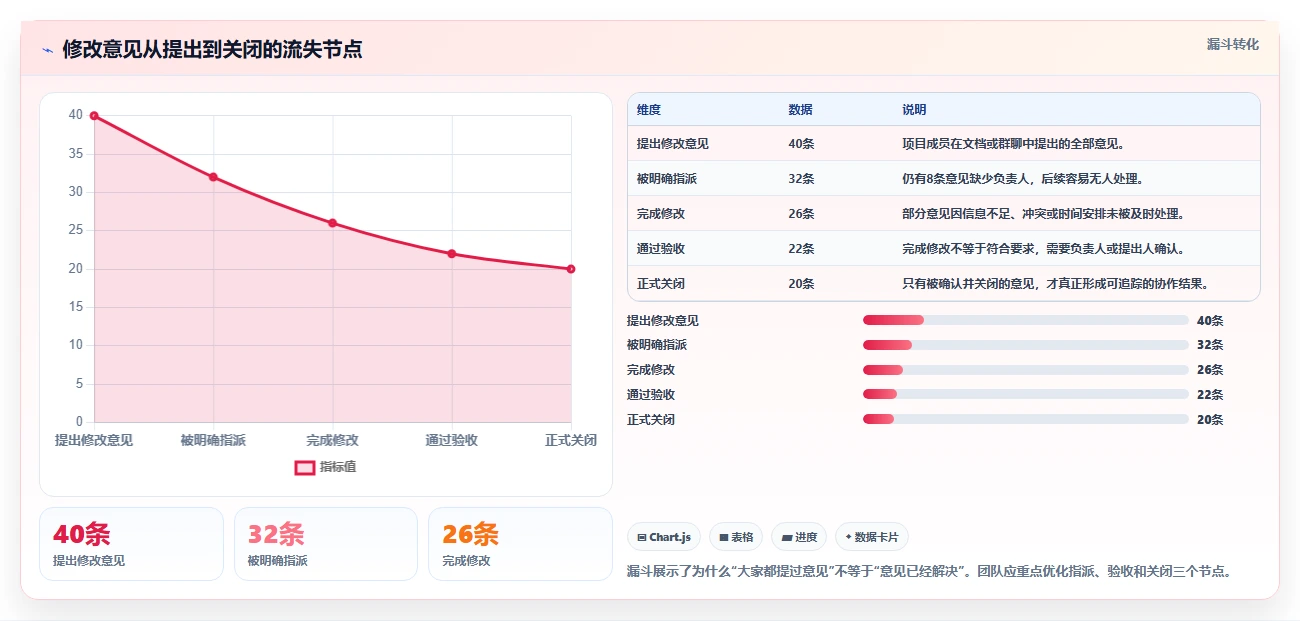Click description 仍有8条意见缺少负责人
The image size is (1300, 621).
point(1022,179)
